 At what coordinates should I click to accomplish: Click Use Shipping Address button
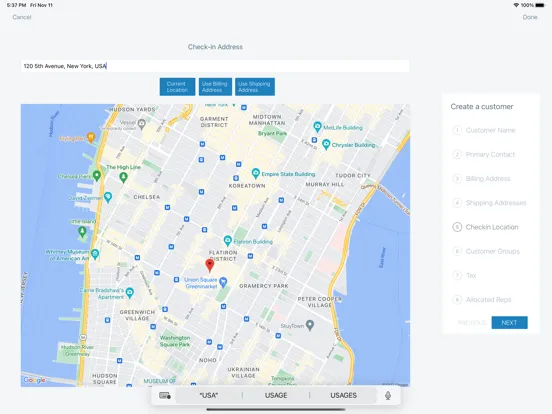[255, 87]
